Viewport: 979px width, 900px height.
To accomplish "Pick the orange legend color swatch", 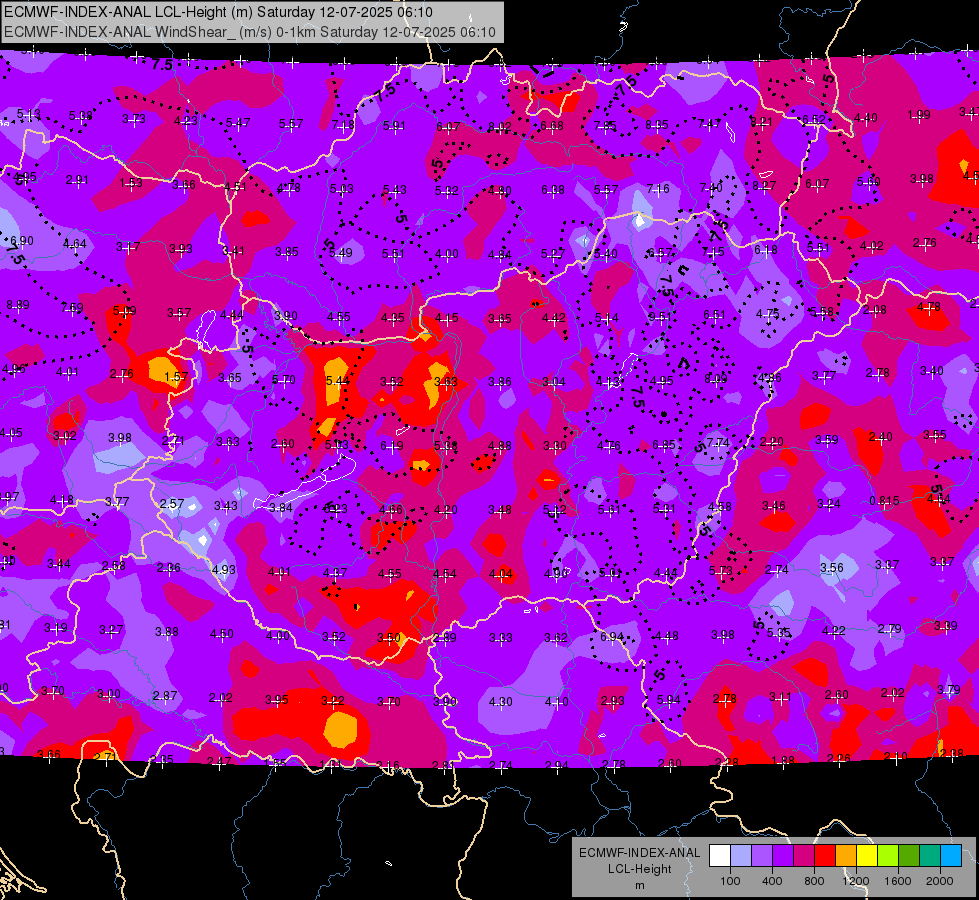I will point(846,856).
